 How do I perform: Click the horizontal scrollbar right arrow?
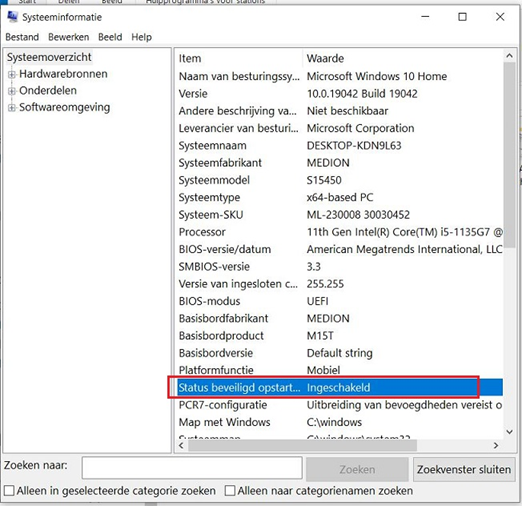496,445
